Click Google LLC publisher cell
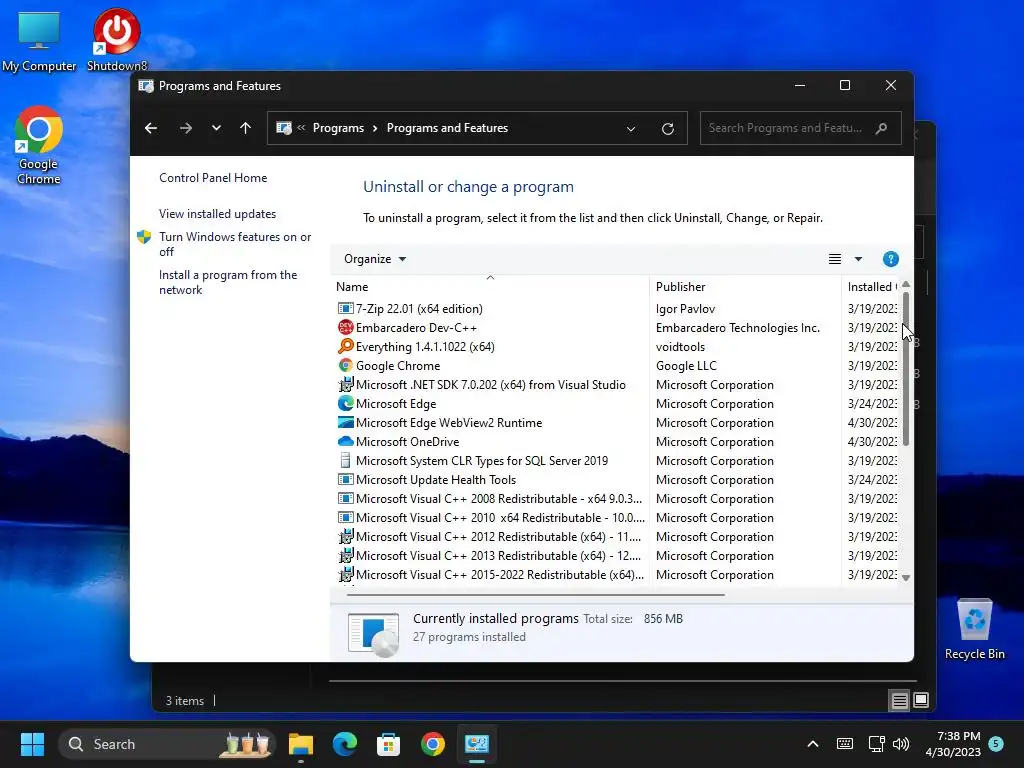This screenshot has width=1024, height=768. coord(686,365)
